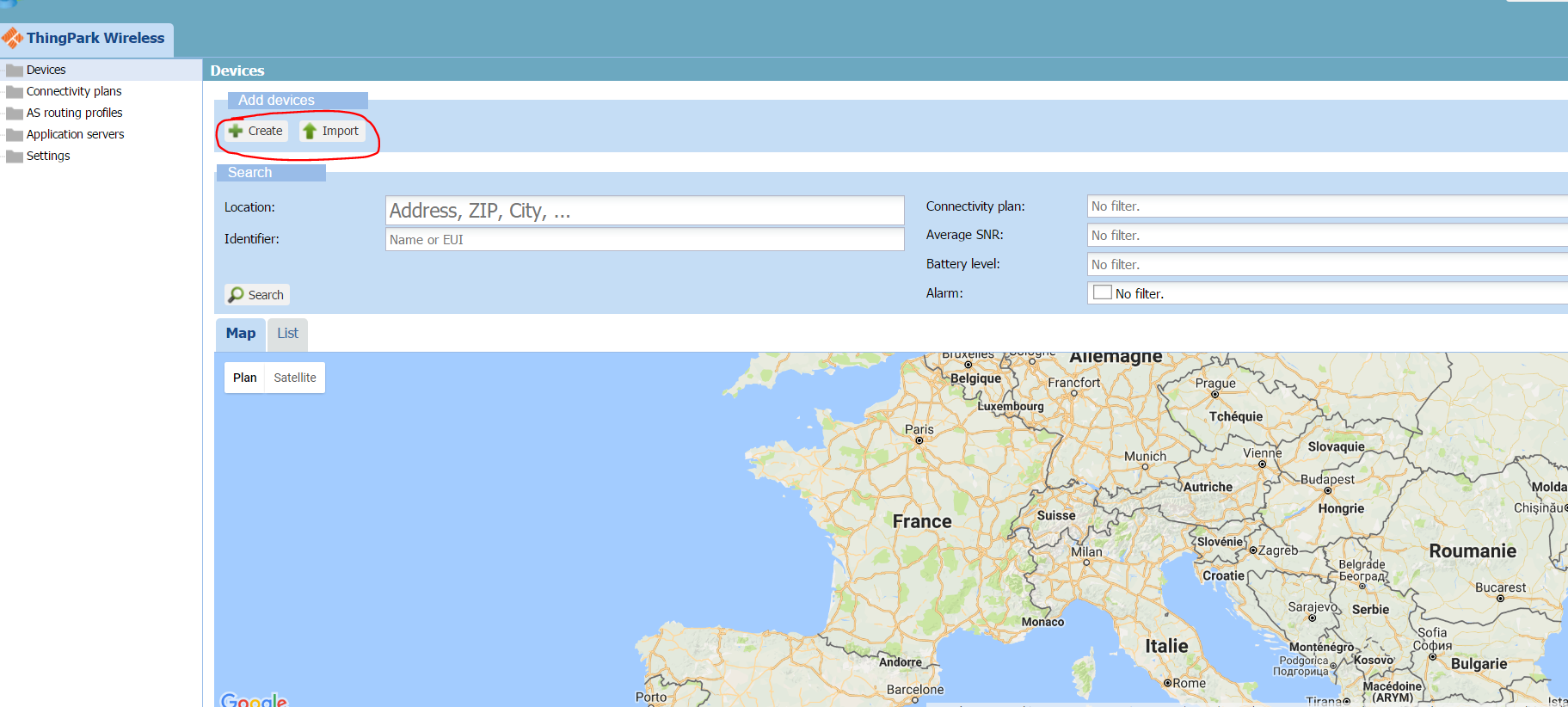The image size is (1568, 707).
Task: Open AS routing profiles section
Action: click(x=74, y=113)
